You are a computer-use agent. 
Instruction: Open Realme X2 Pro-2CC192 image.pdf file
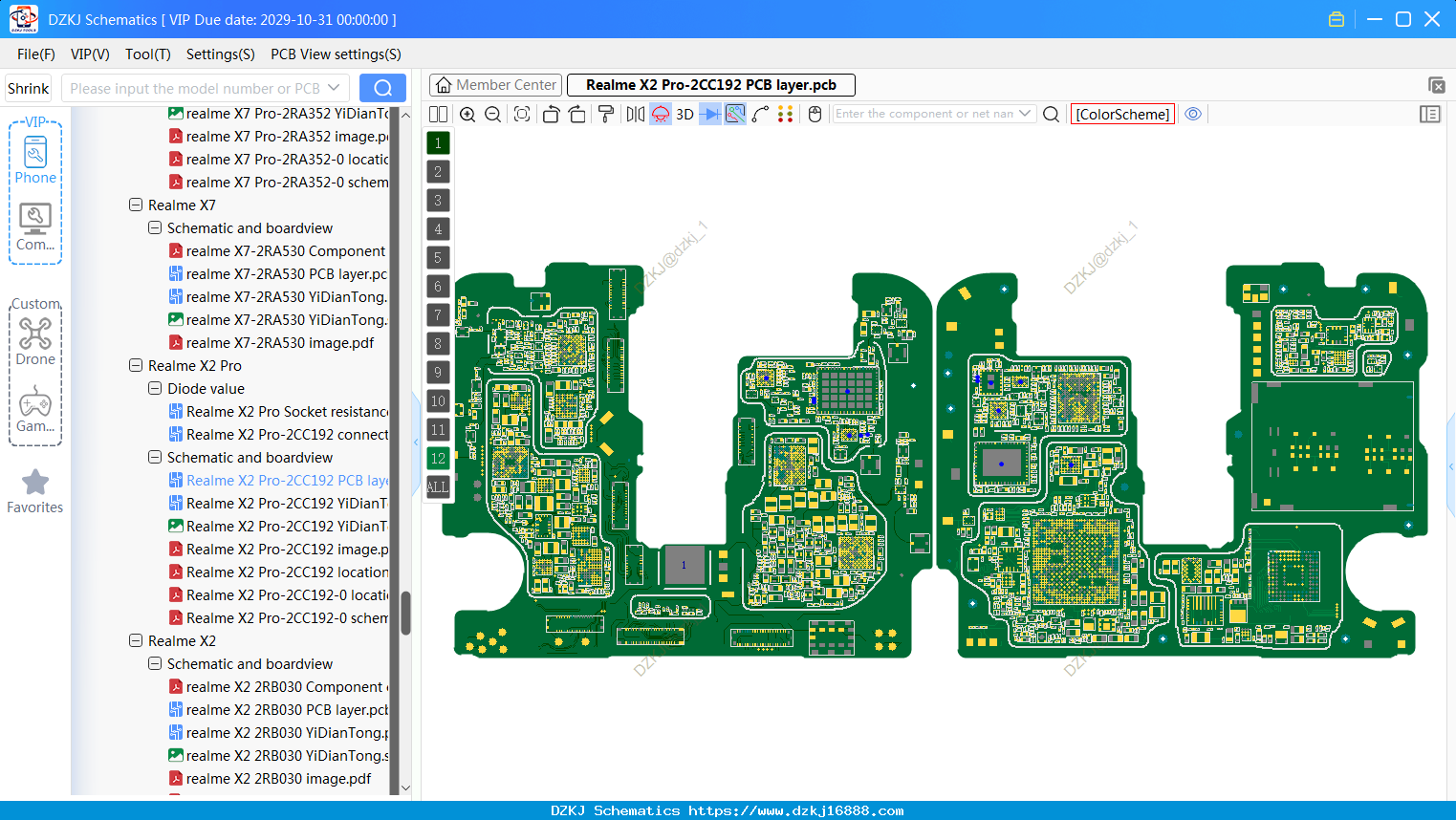279,550
